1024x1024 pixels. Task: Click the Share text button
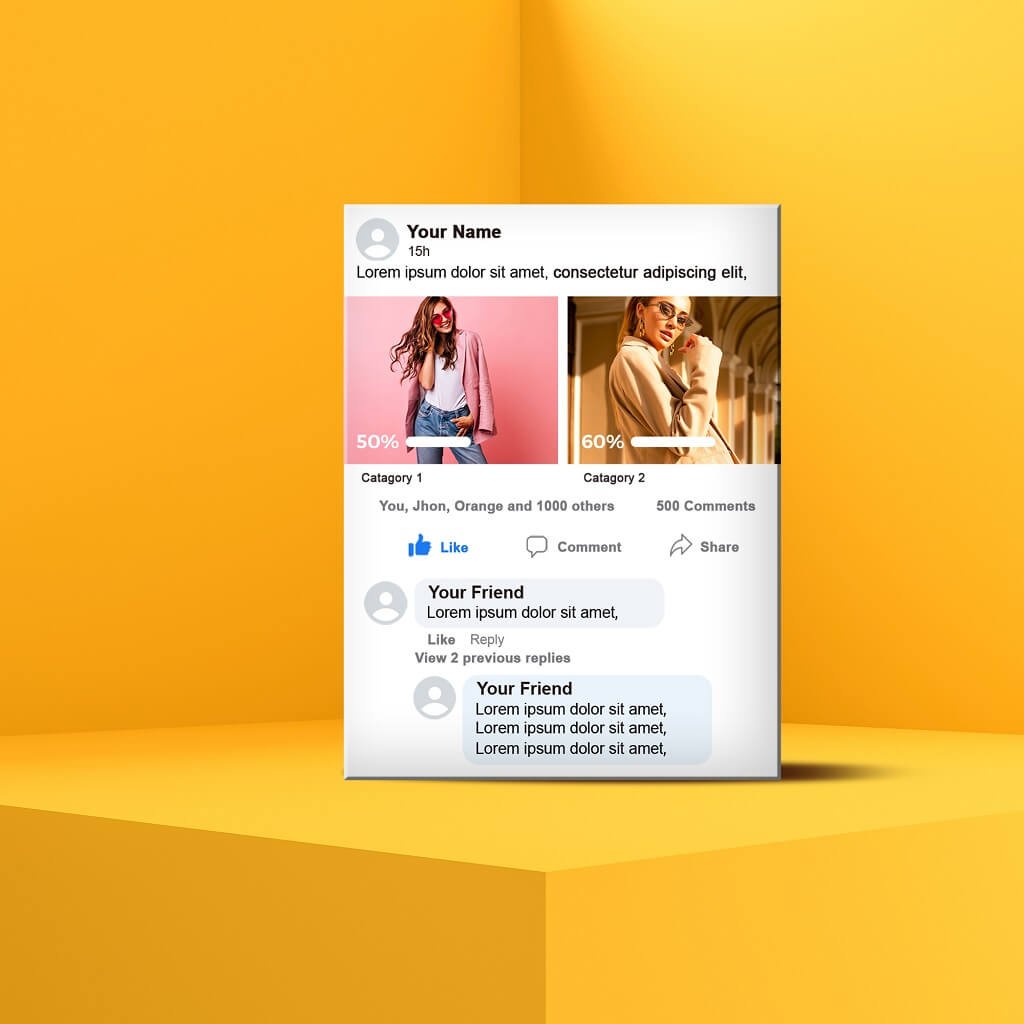(719, 547)
